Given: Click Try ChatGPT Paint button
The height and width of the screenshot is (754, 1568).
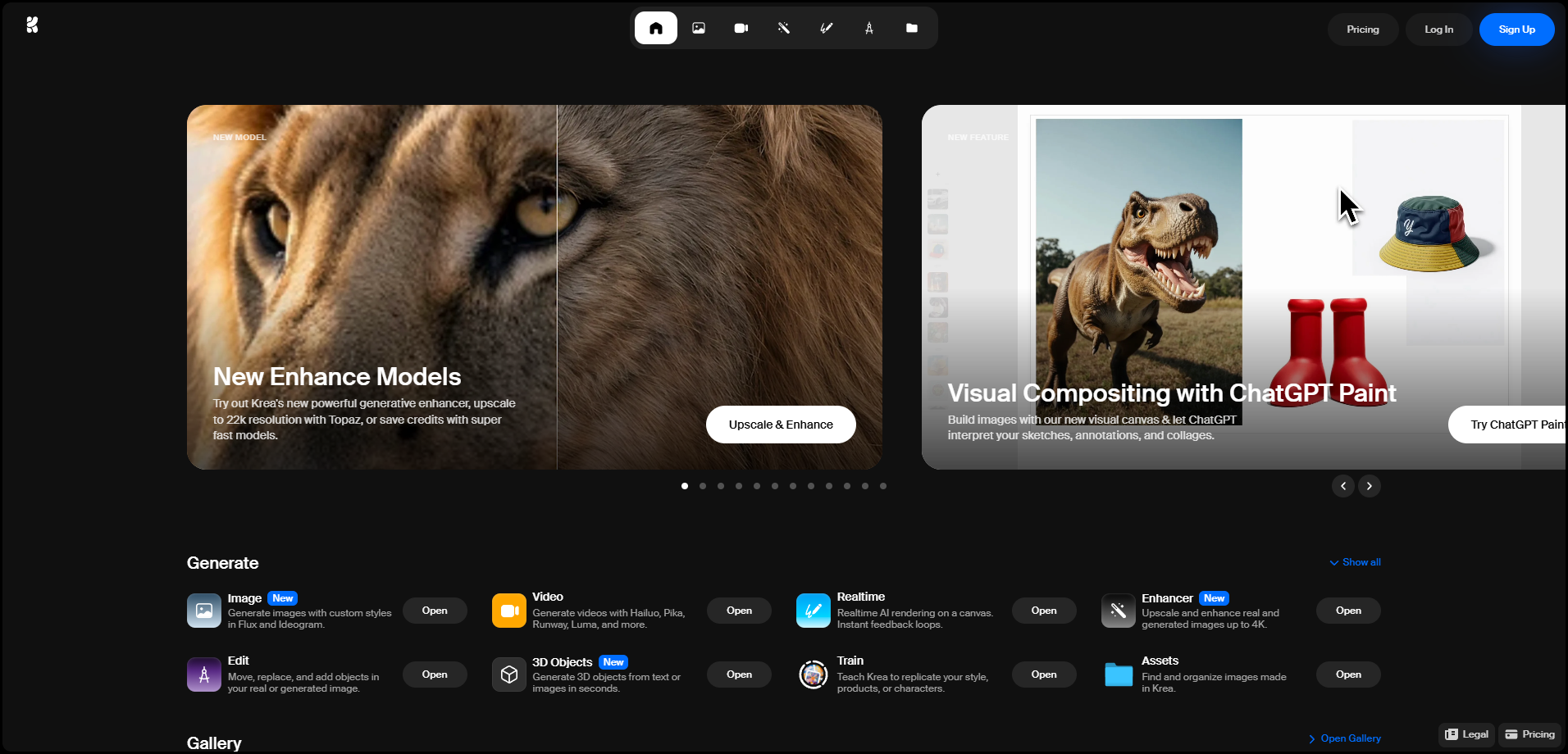Looking at the screenshot, I should tap(1509, 425).
